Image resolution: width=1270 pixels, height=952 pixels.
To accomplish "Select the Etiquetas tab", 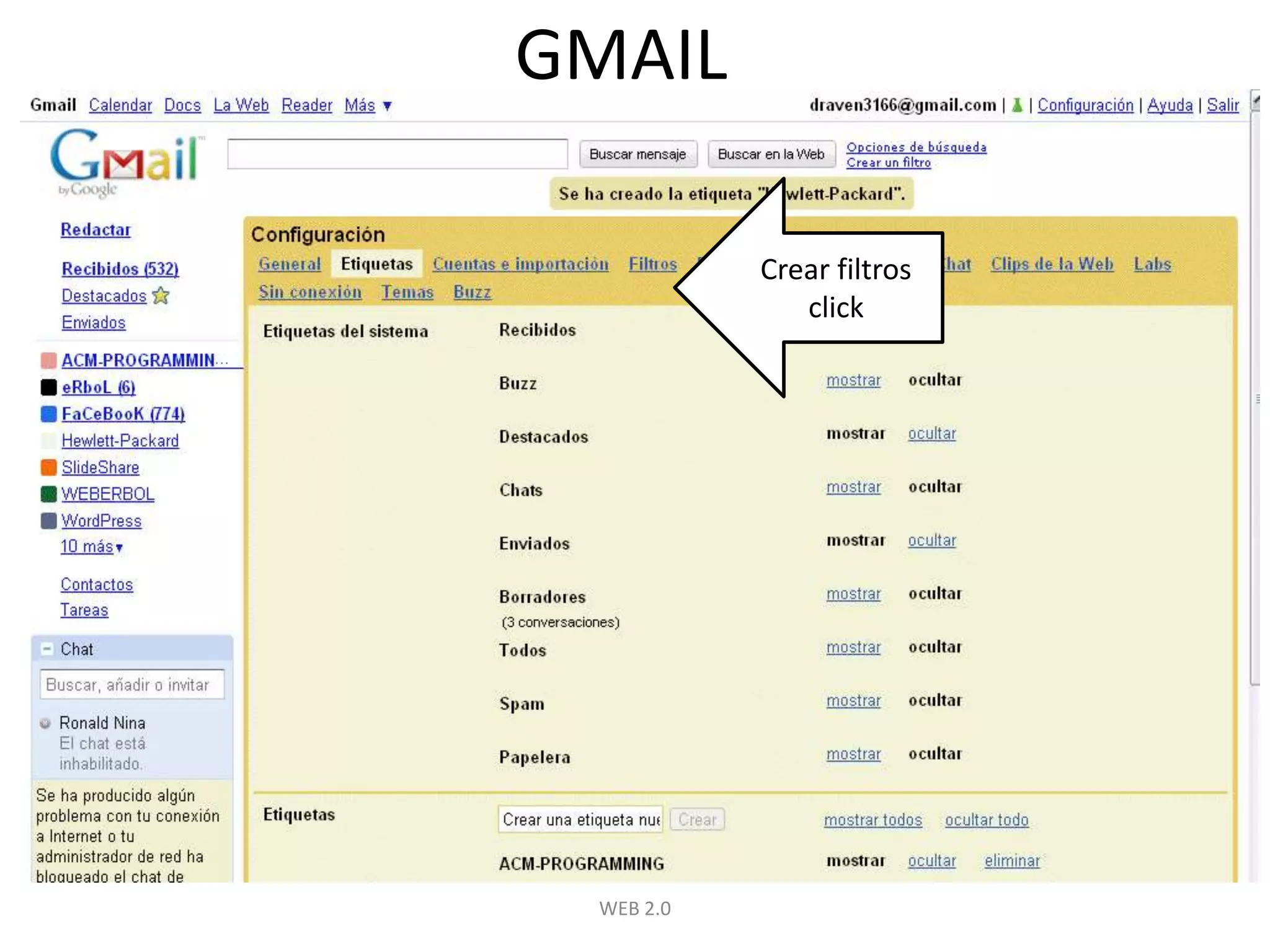I will [376, 264].
